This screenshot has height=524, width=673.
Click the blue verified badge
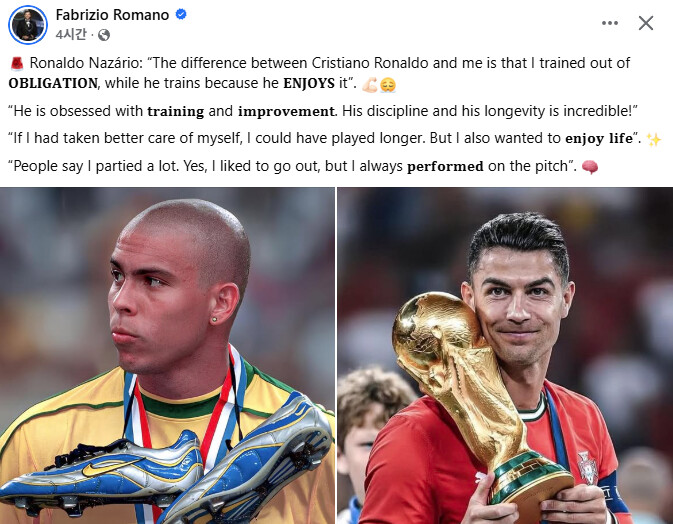coord(181,14)
